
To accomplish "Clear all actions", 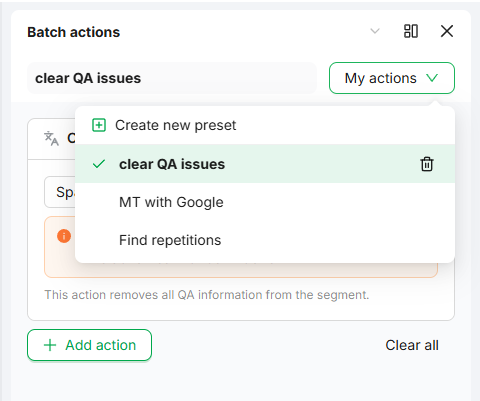I will [412, 345].
